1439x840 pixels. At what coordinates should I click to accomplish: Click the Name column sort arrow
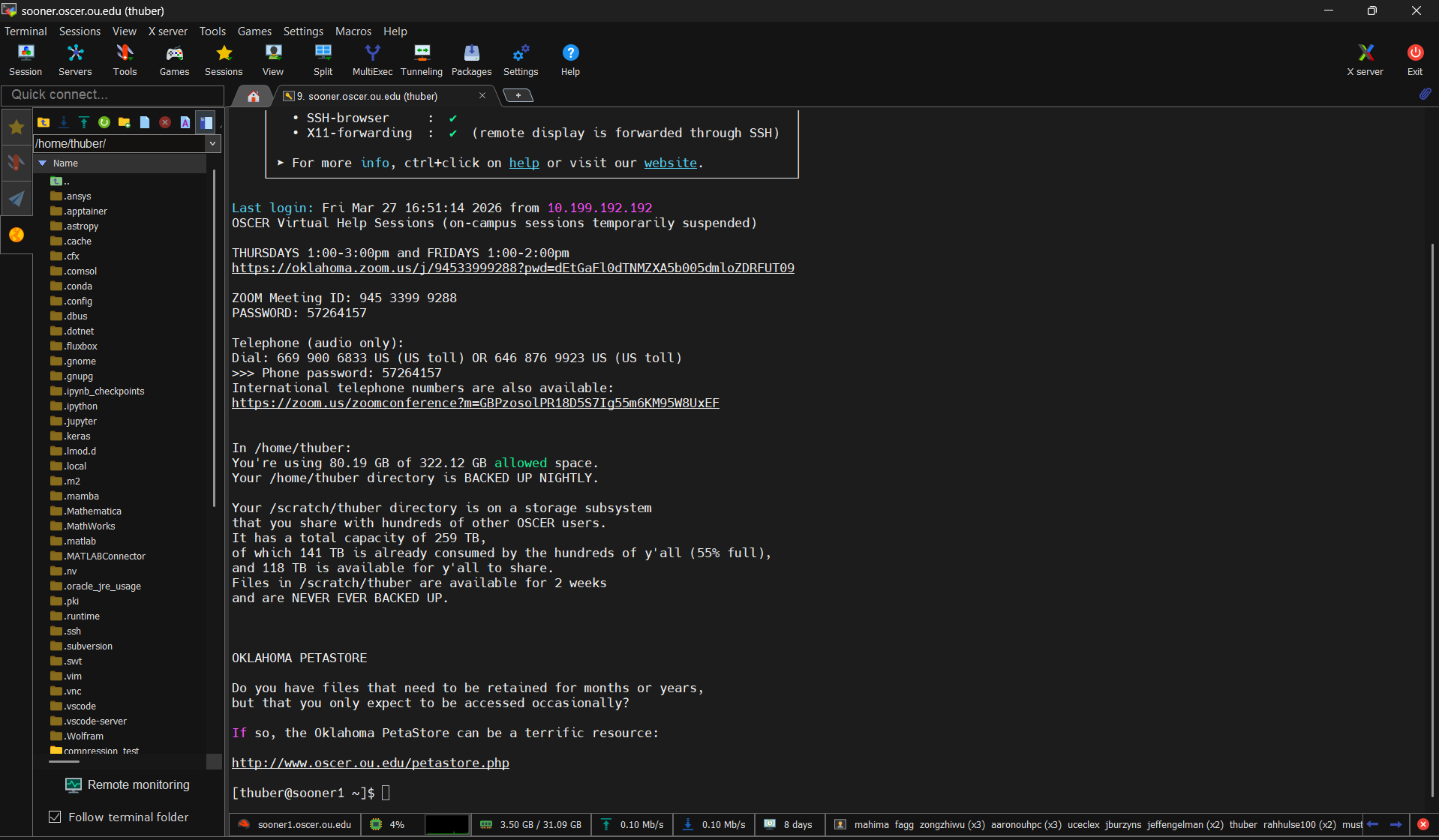pyautogui.click(x=43, y=163)
